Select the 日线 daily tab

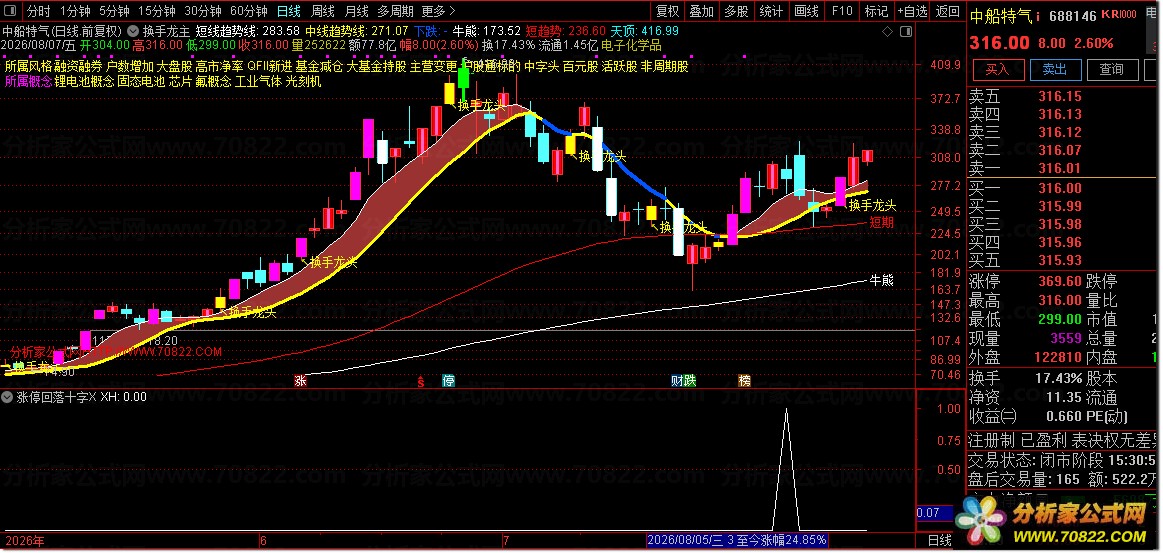(289, 11)
